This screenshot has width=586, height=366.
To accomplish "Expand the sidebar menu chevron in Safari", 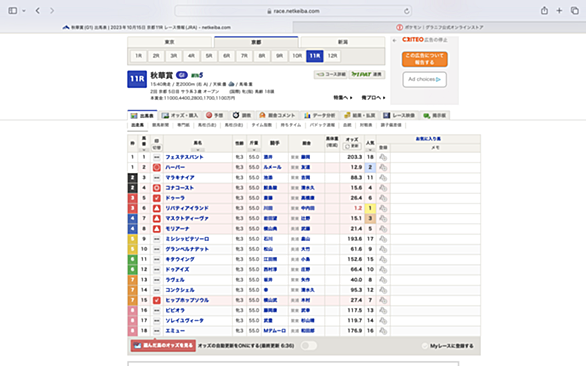I will (24, 11).
